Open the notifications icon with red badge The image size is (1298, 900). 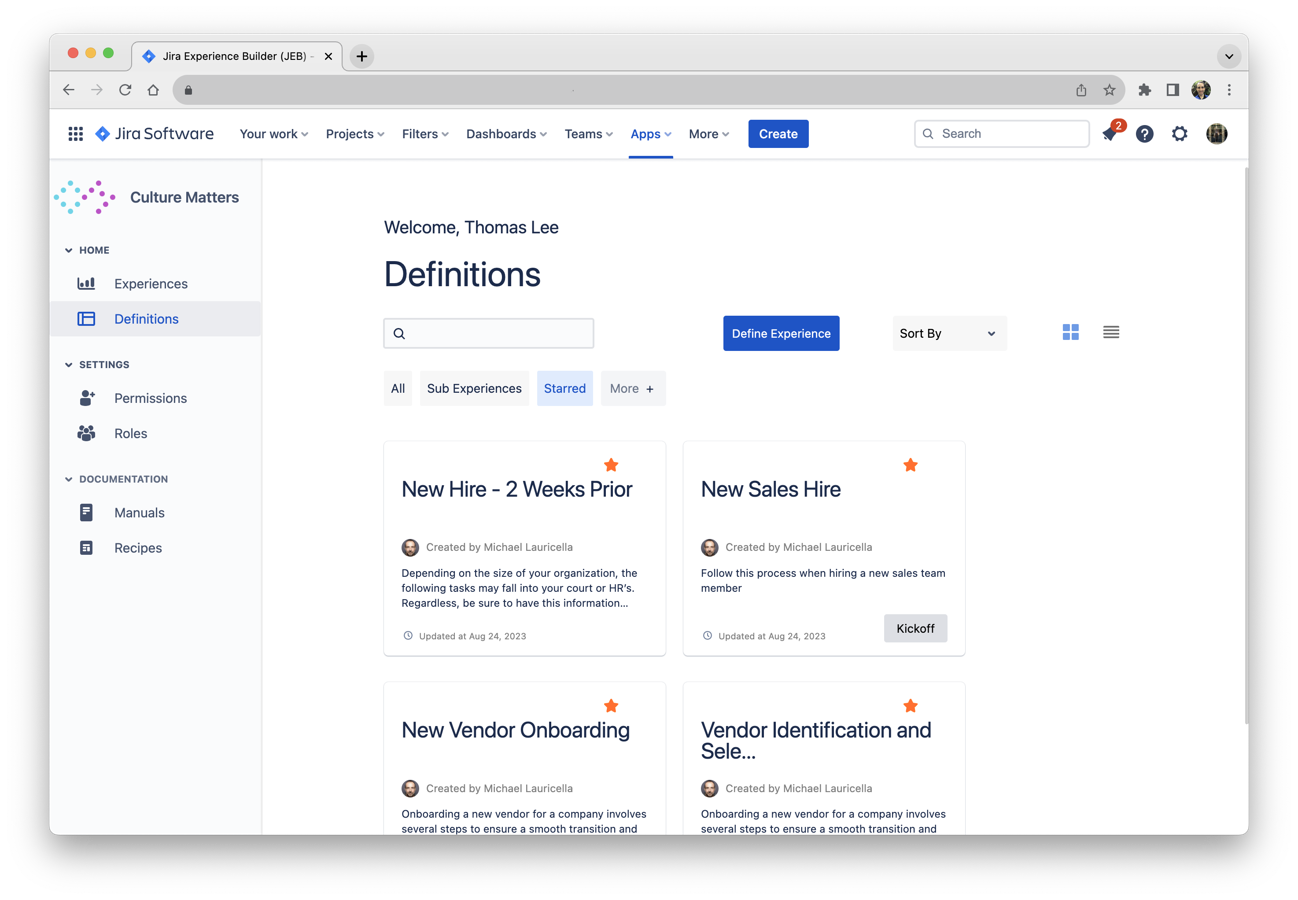click(x=1110, y=134)
